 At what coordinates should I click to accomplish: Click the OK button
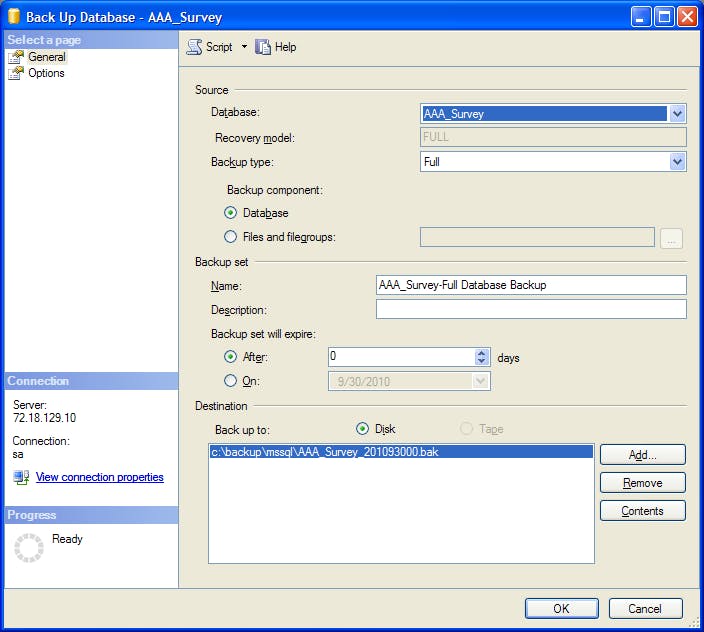tap(561, 609)
